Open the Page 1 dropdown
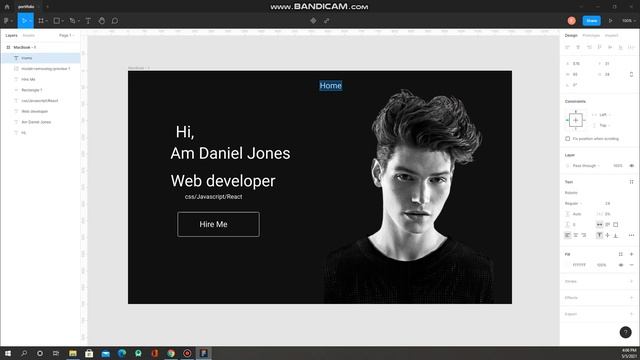640x360 pixels. 66,36
